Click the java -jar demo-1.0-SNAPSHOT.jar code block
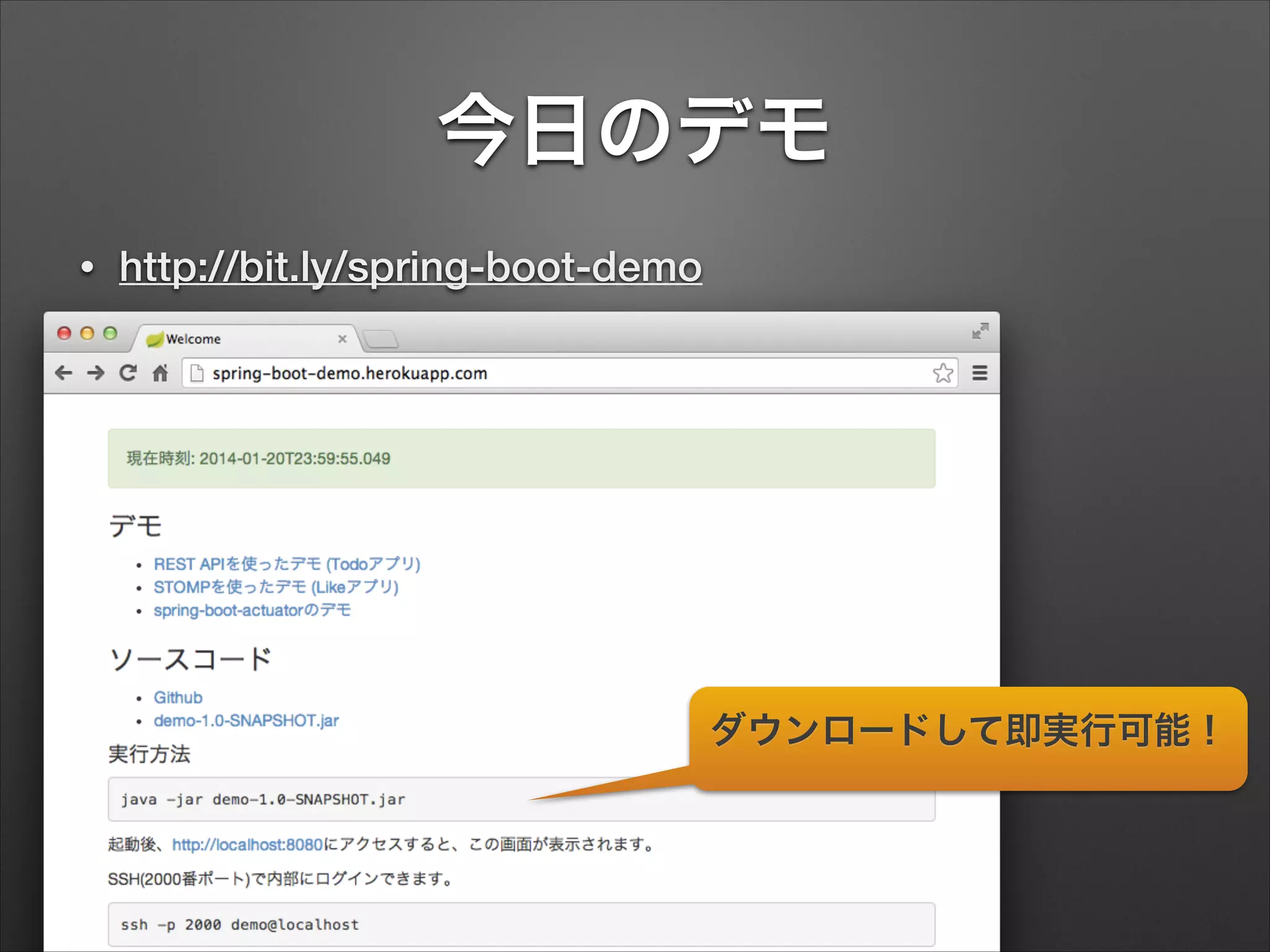 pos(522,800)
